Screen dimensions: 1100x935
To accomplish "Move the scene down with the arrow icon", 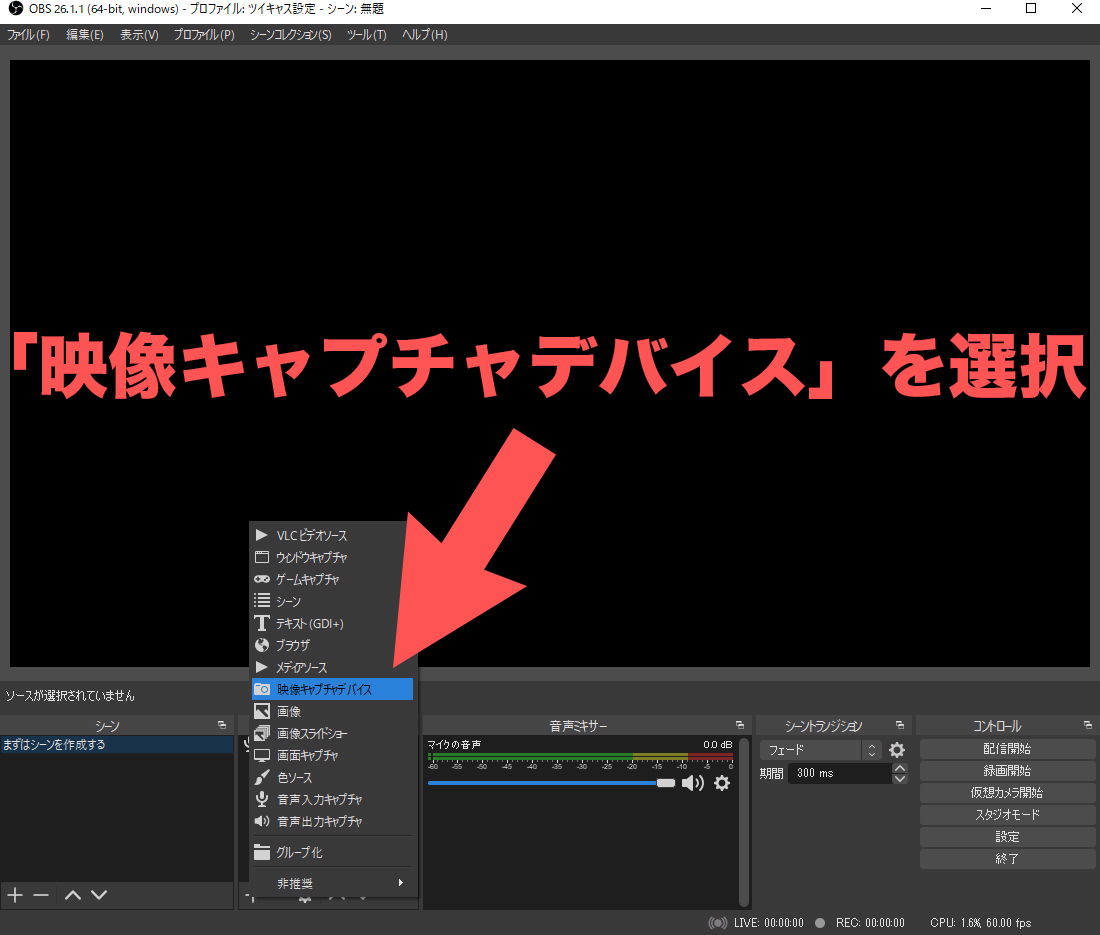I will 99,895.
